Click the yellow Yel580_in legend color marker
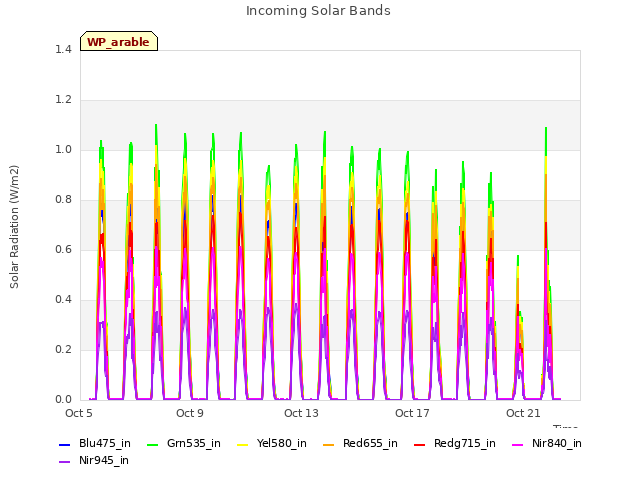Screen dimensions: 640x480 [x=242, y=444]
